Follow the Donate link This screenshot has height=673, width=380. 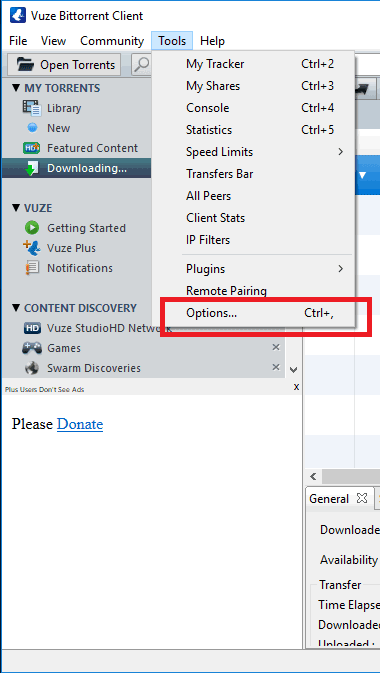point(80,424)
